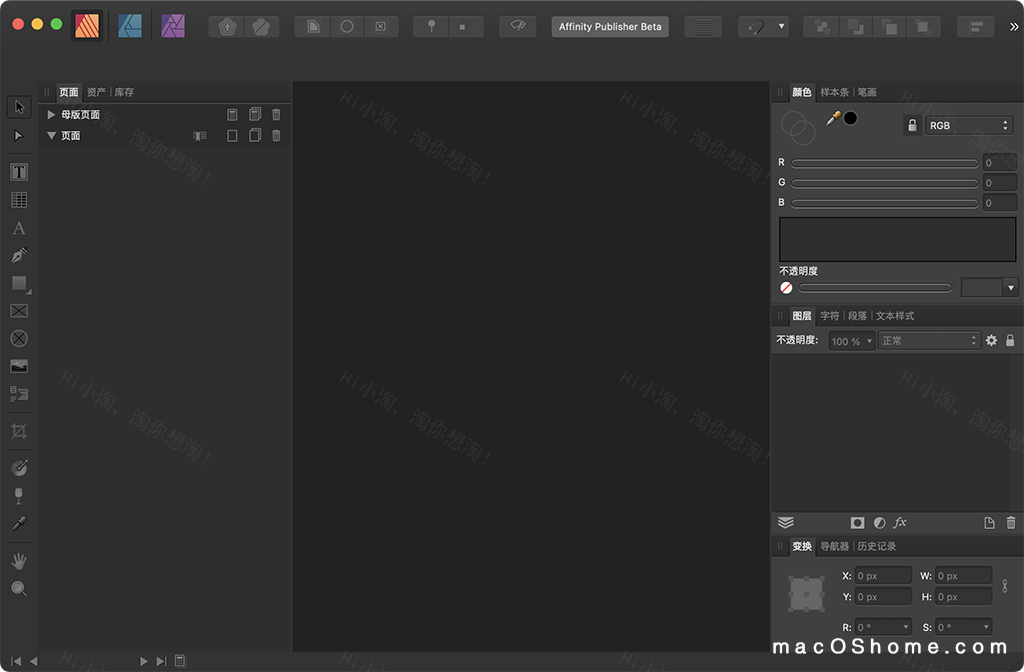Select the Frame Text tool
Image resolution: width=1024 pixels, height=672 pixels.
click(x=19, y=171)
